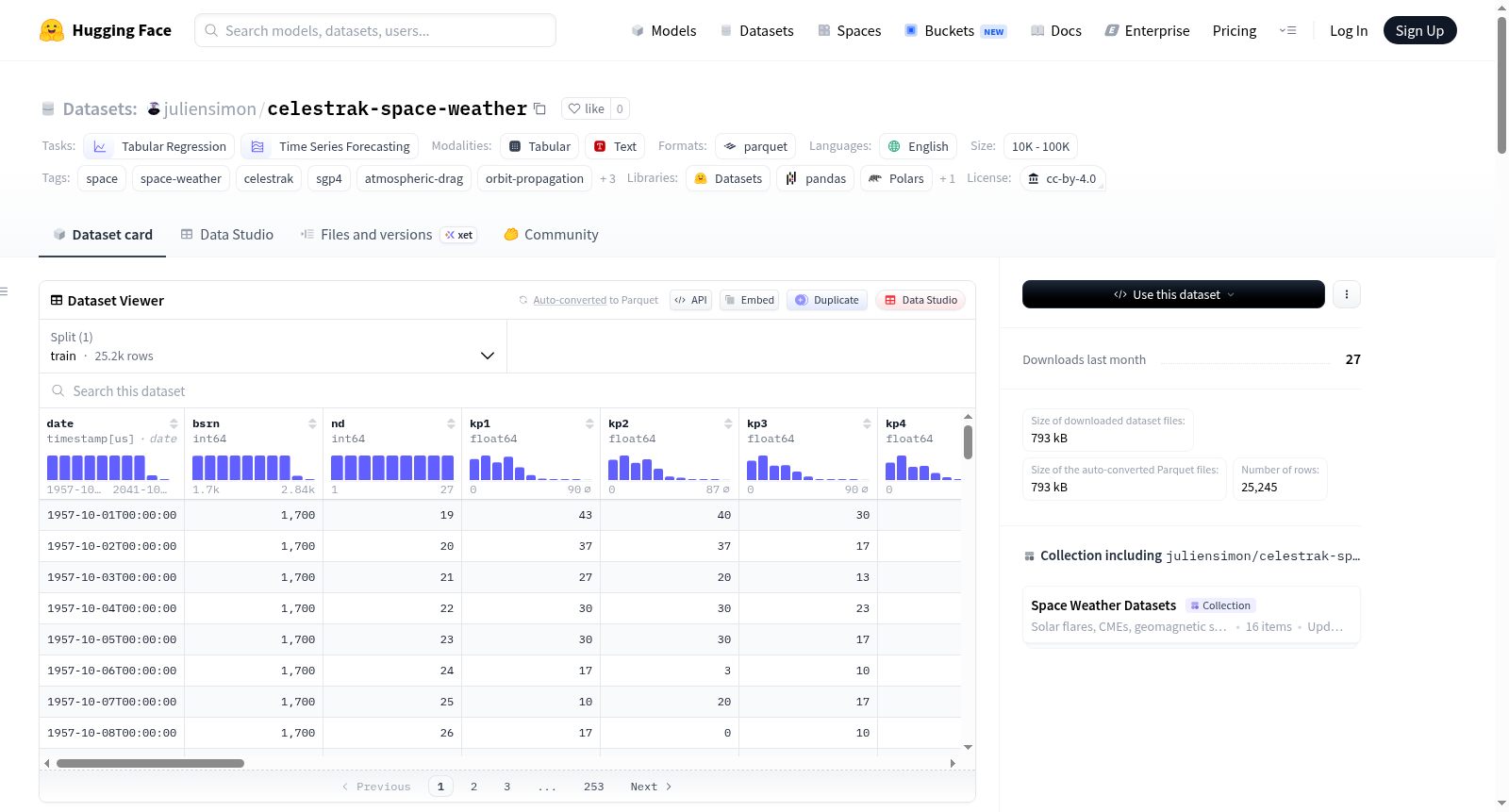Sort the date column

[x=174, y=423]
